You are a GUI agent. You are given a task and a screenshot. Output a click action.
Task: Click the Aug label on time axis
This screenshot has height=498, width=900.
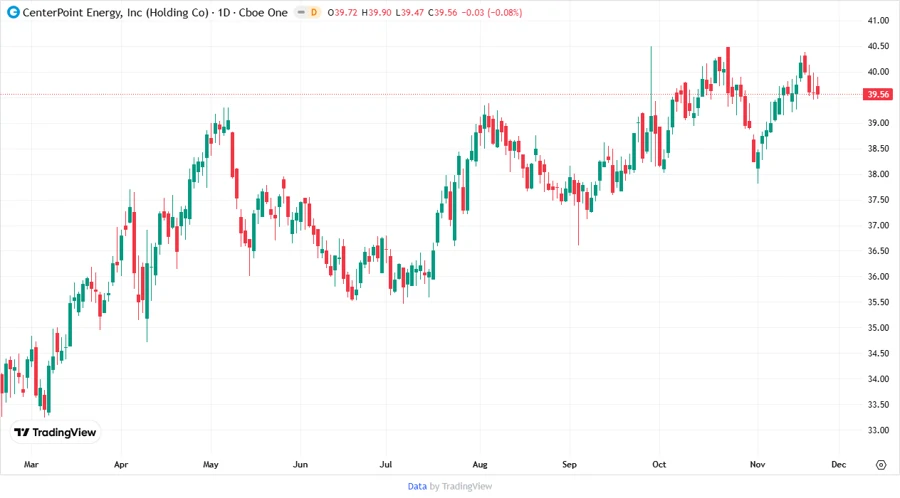[x=480, y=464]
